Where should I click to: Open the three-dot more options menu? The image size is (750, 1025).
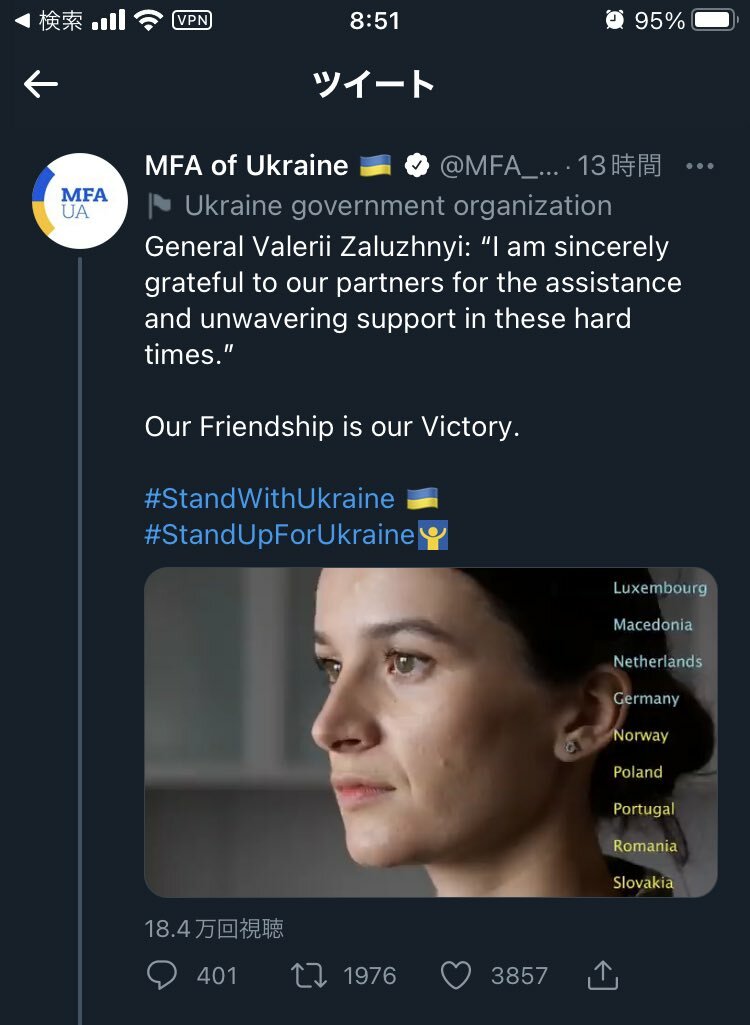(700, 166)
